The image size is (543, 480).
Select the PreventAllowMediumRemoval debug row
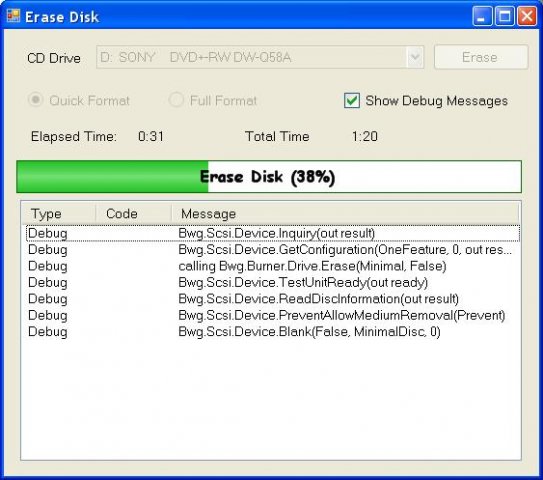point(273,315)
